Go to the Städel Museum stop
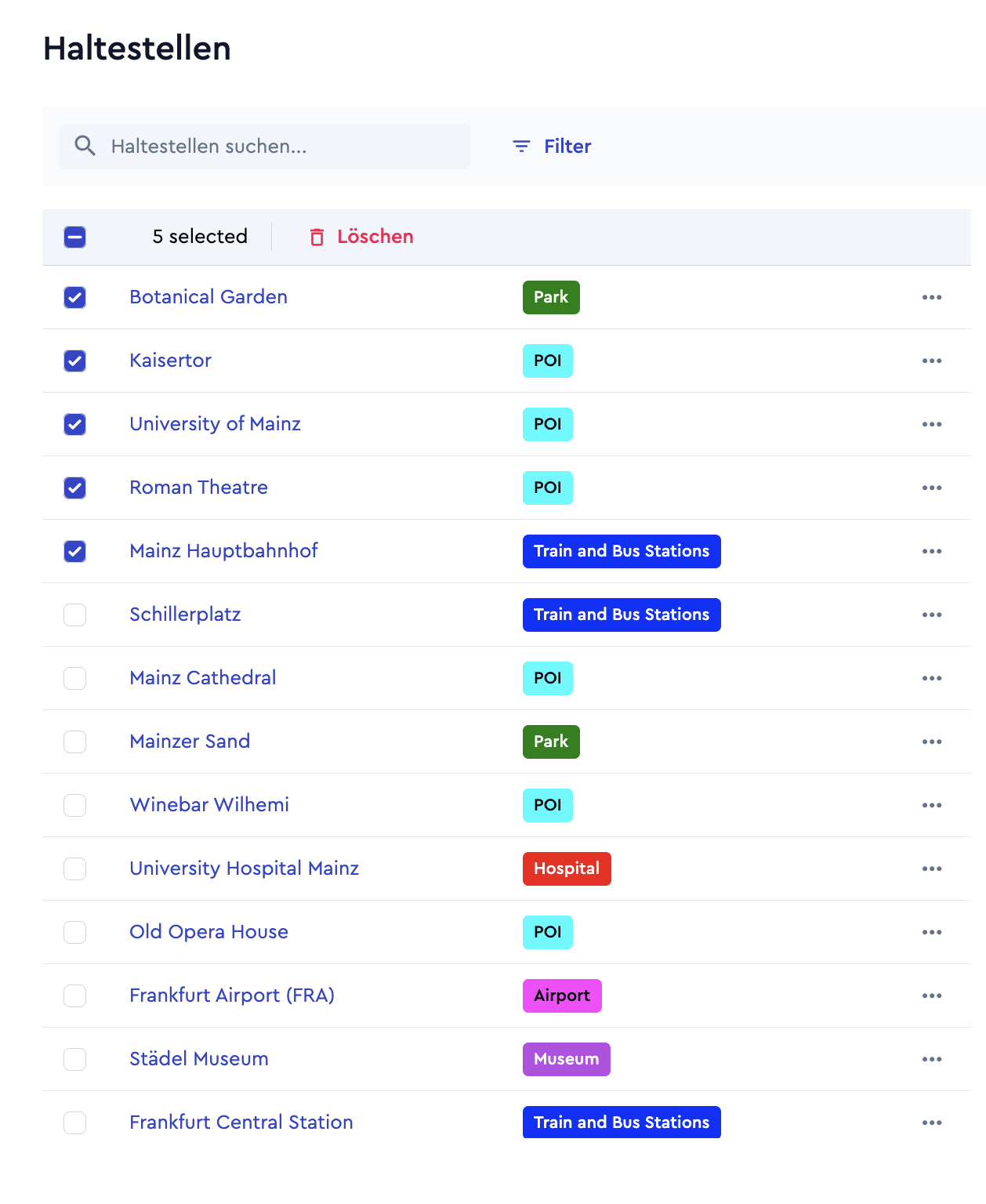The width and height of the screenshot is (986, 1204). 199,1059
